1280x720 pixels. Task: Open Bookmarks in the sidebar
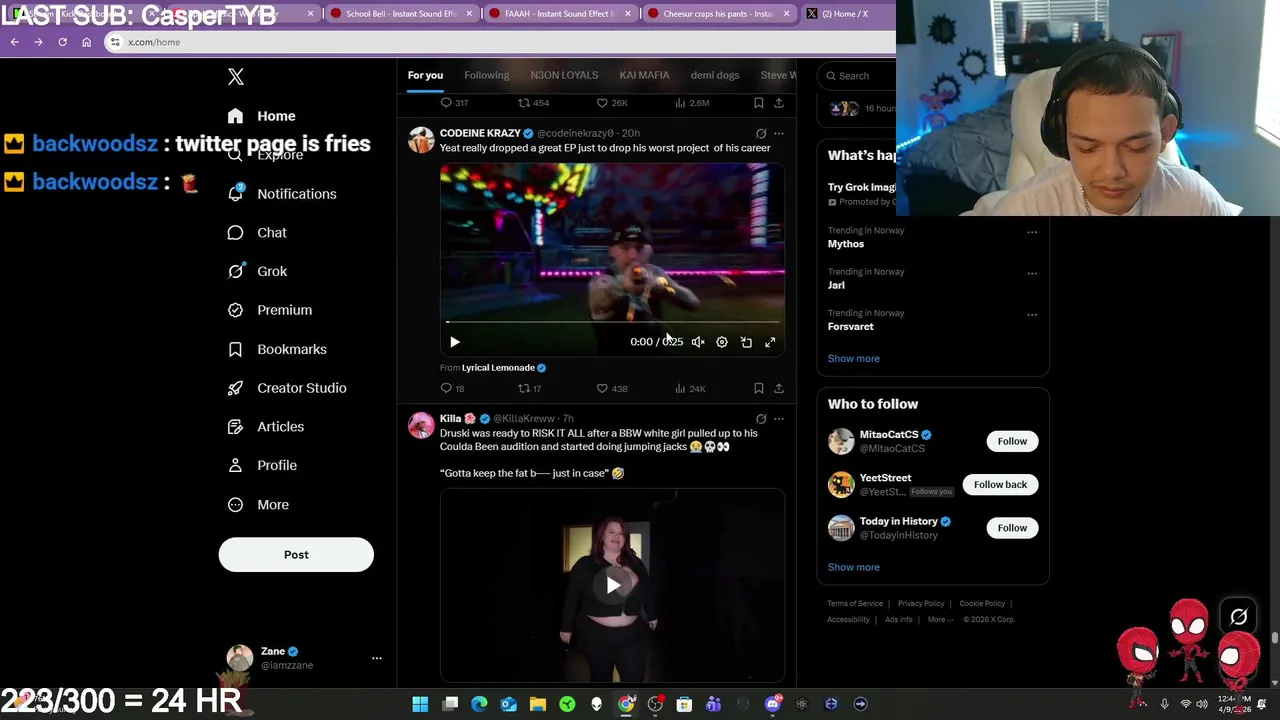[x=277, y=349]
